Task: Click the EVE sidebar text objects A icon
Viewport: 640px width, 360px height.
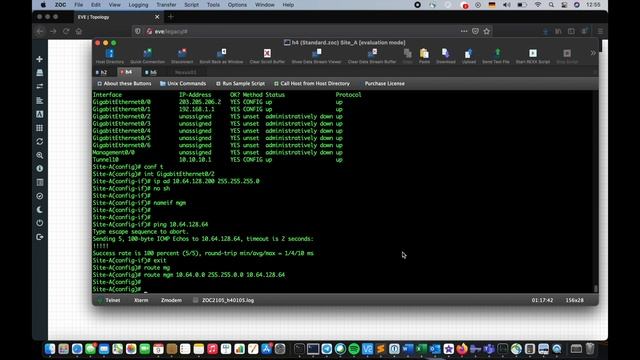Action: coord(40,114)
